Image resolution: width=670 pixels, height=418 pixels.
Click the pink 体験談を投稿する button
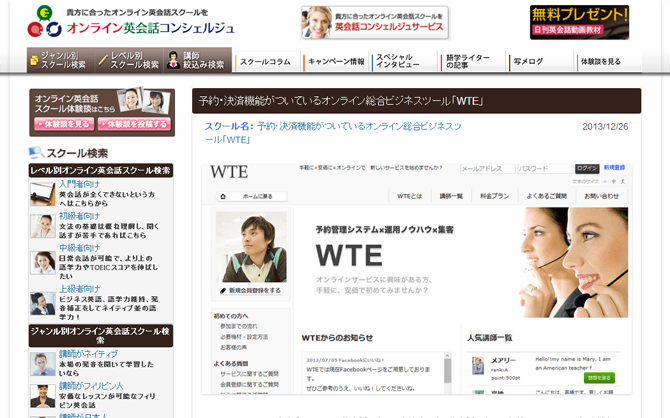pyautogui.click(x=134, y=124)
